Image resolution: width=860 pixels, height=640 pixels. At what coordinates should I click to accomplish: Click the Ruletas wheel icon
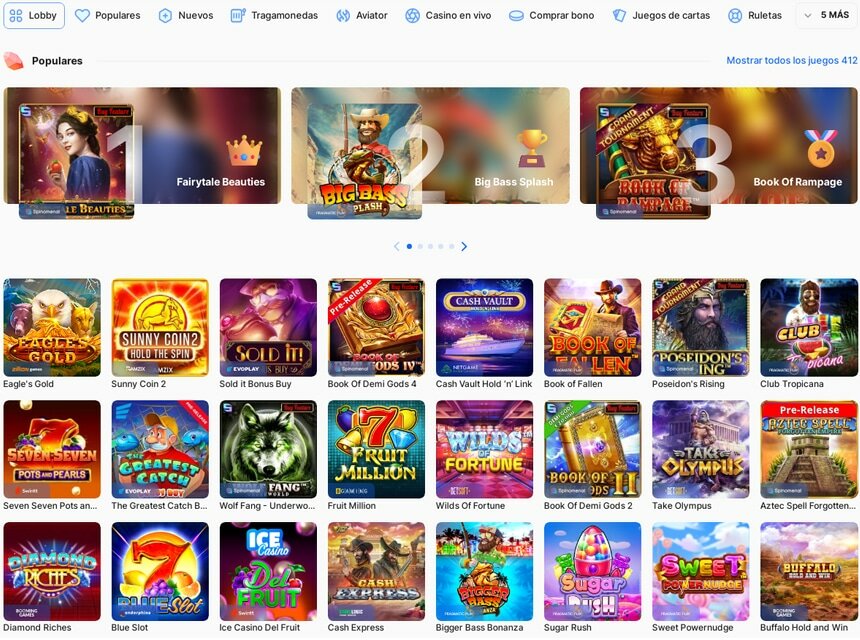(735, 15)
